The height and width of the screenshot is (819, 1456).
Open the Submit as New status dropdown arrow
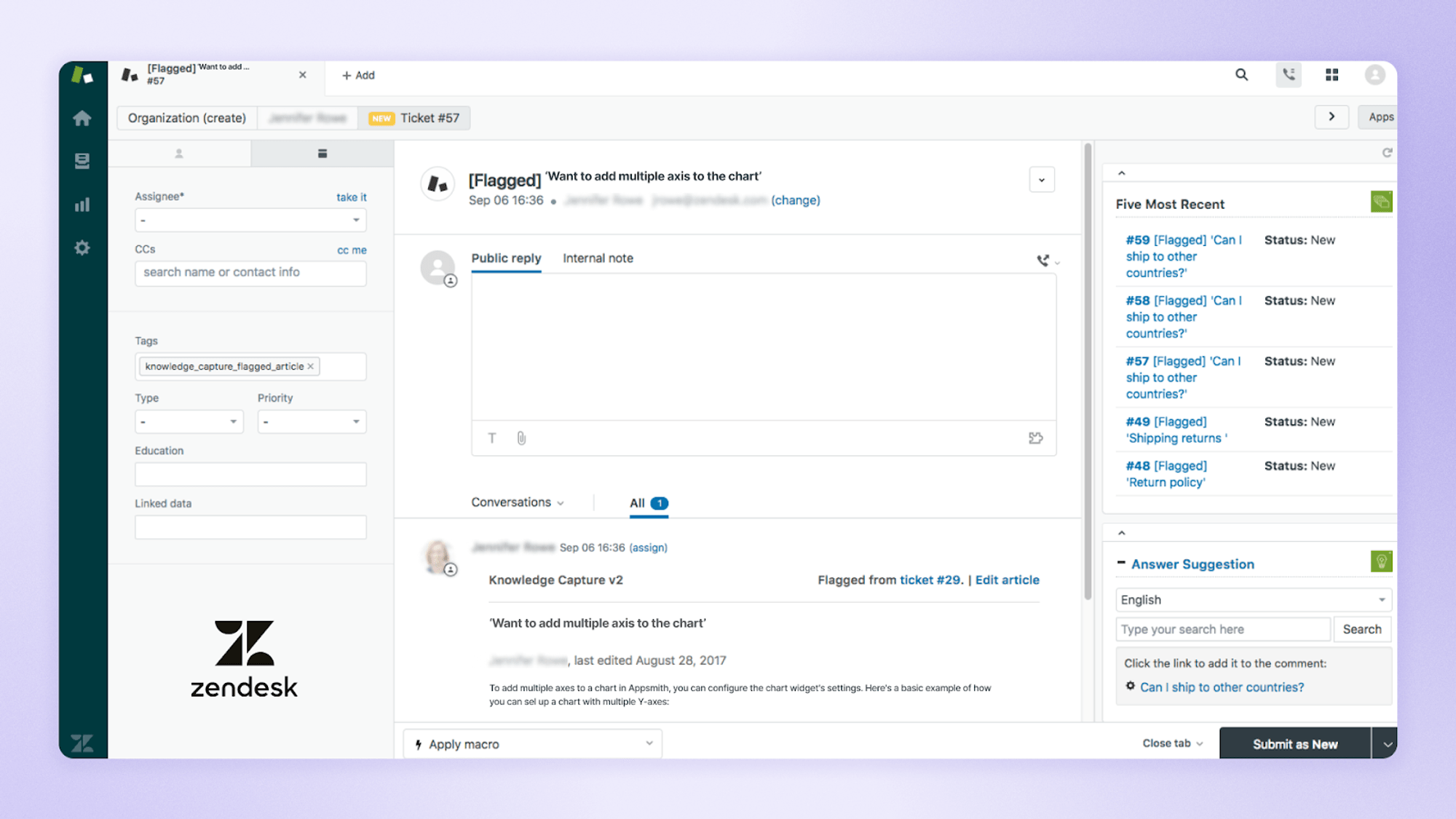click(x=1388, y=743)
